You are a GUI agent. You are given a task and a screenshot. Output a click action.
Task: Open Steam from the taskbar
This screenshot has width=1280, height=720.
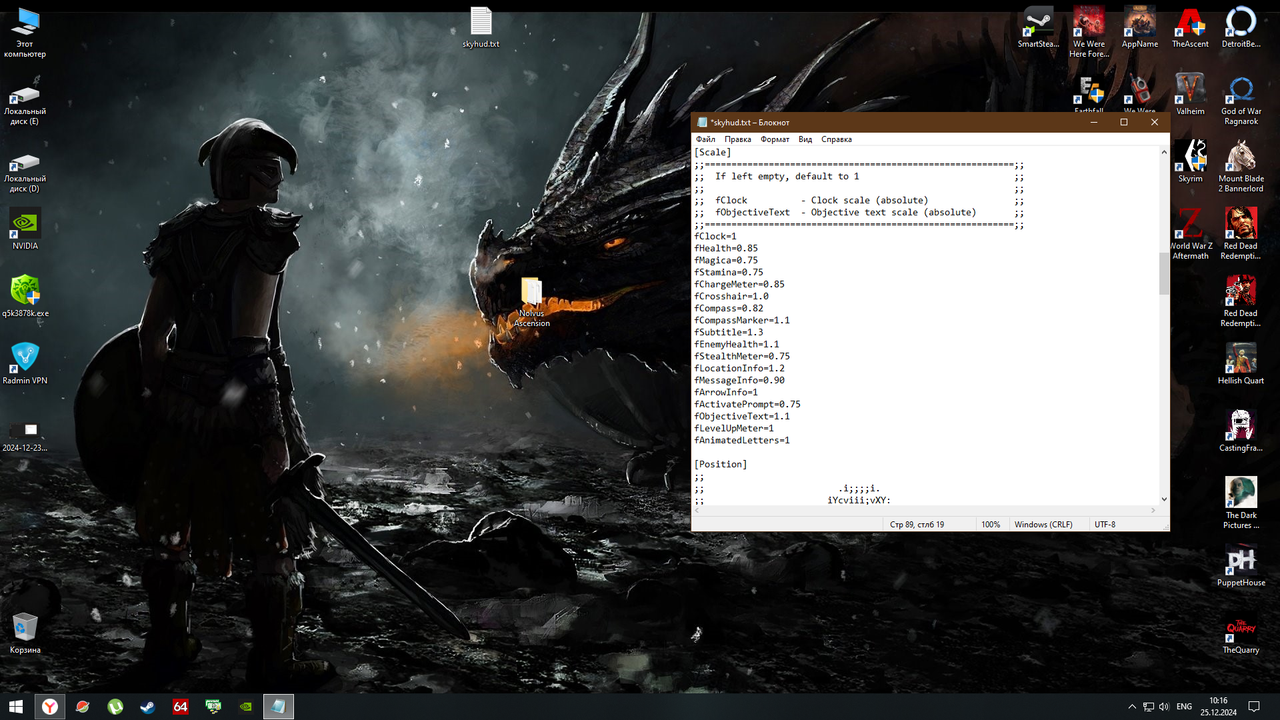(x=147, y=706)
